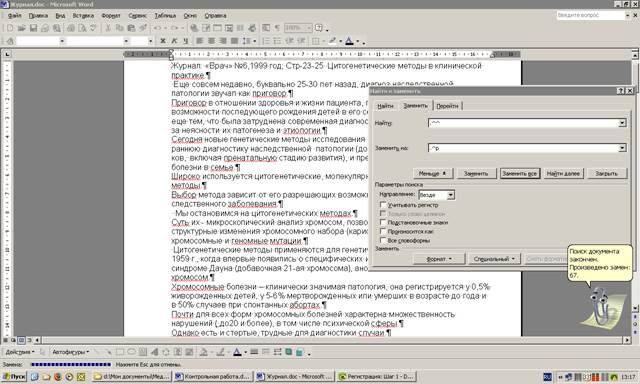Open the 'Заменить на' field history dropdown

pyautogui.click(x=622, y=148)
